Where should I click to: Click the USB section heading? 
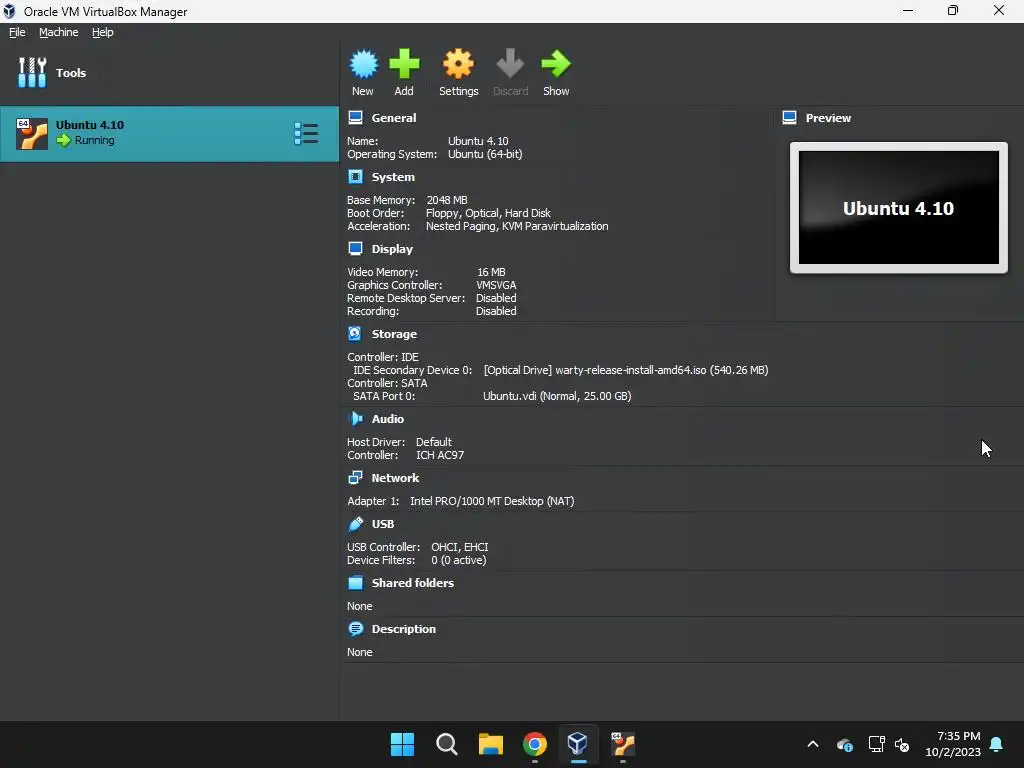click(383, 524)
